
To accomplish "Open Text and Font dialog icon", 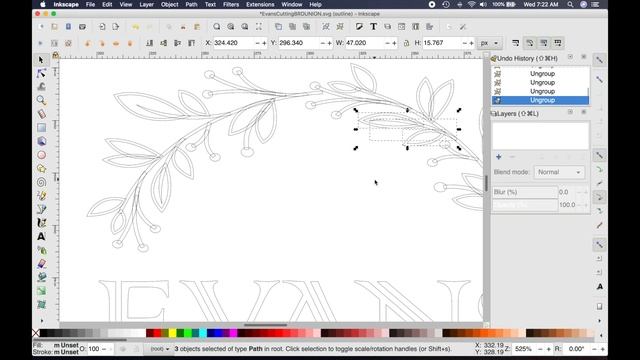I will pyautogui.click(x=373, y=27).
